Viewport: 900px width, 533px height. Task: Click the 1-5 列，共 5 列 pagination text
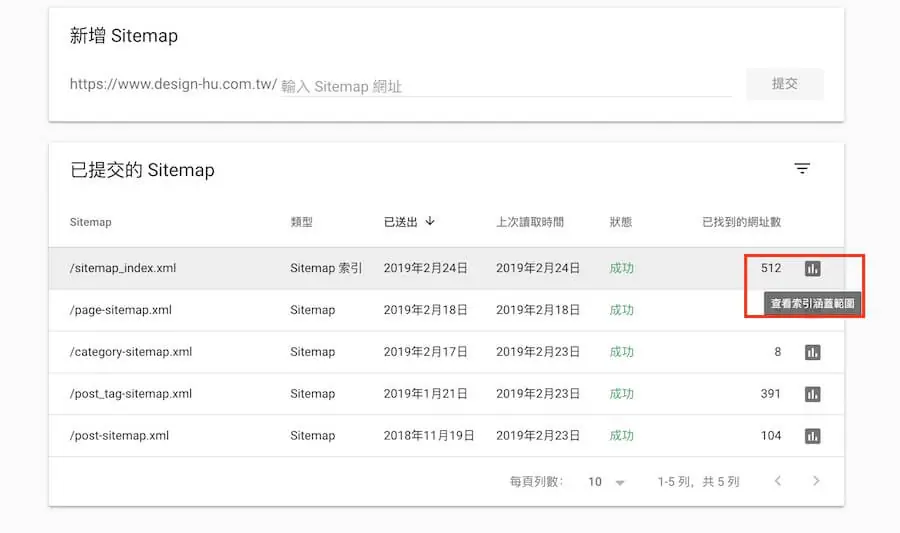pyautogui.click(x=698, y=481)
